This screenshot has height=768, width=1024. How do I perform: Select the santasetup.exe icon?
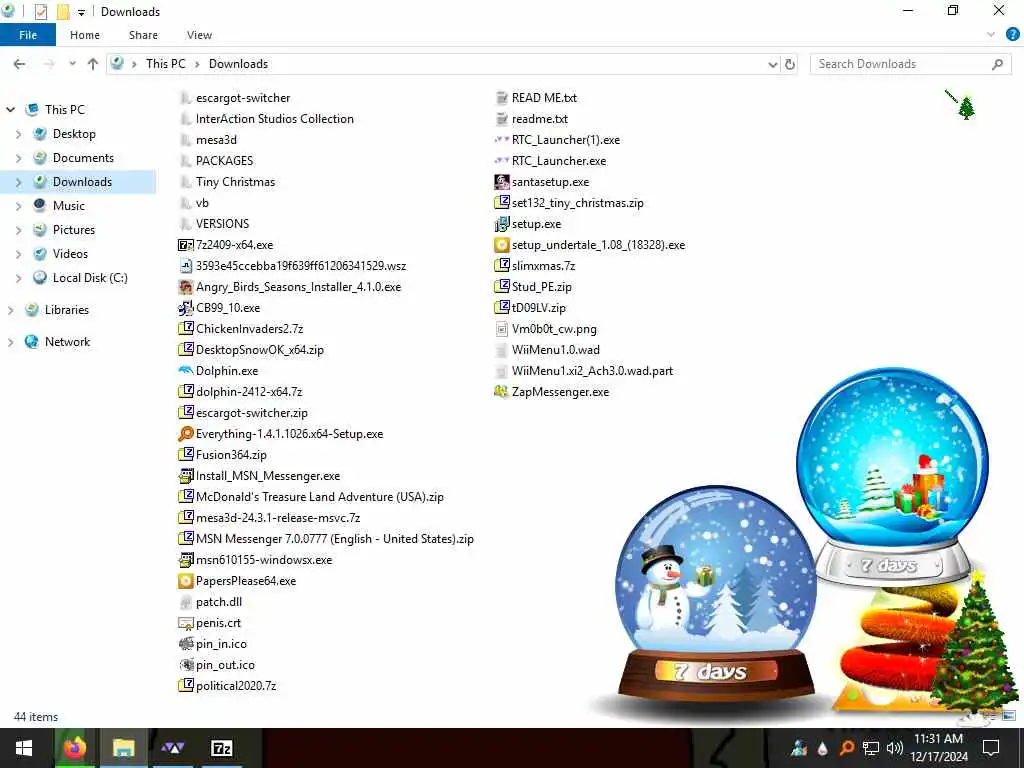click(x=502, y=182)
